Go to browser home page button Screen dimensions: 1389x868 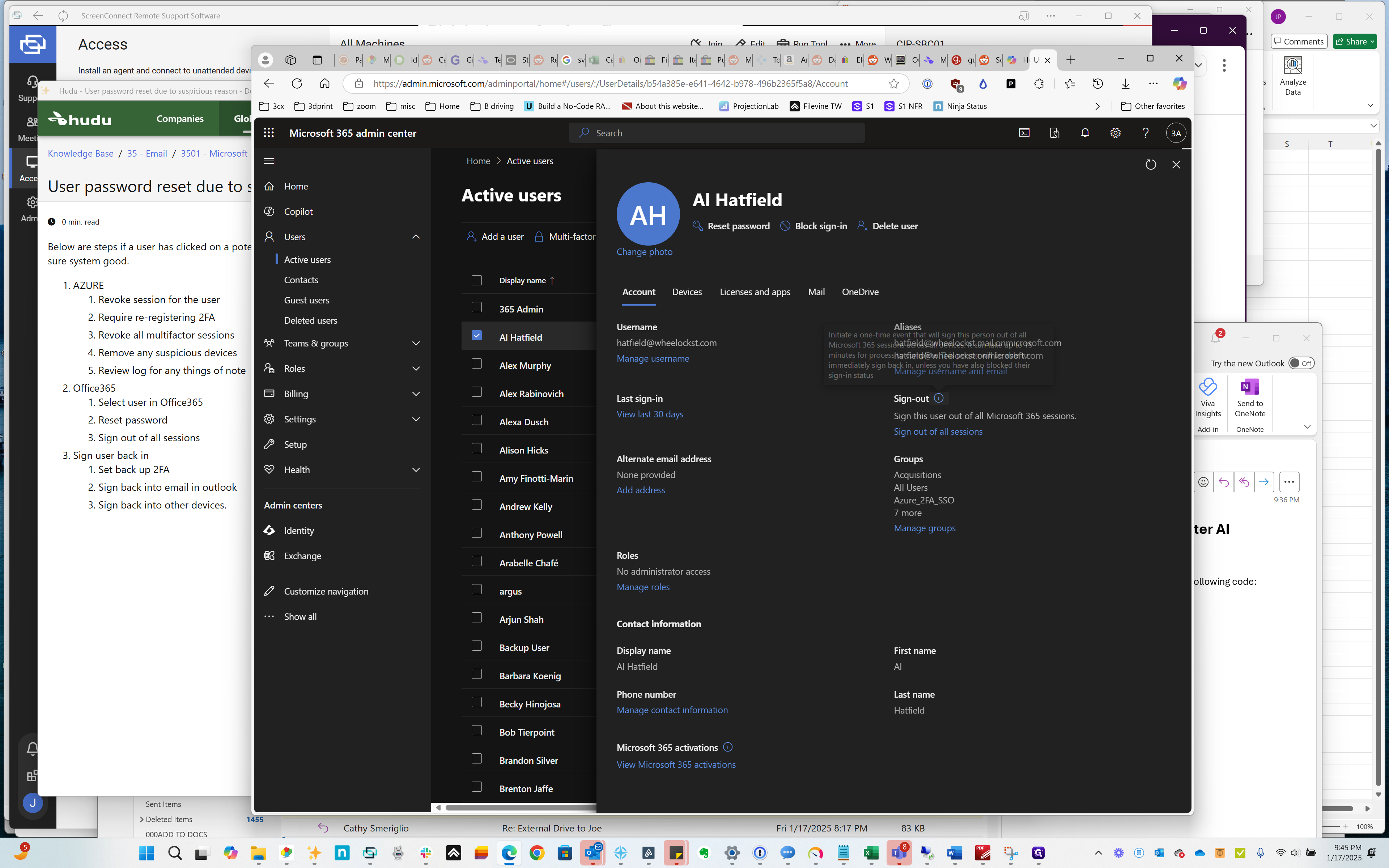click(x=325, y=84)
